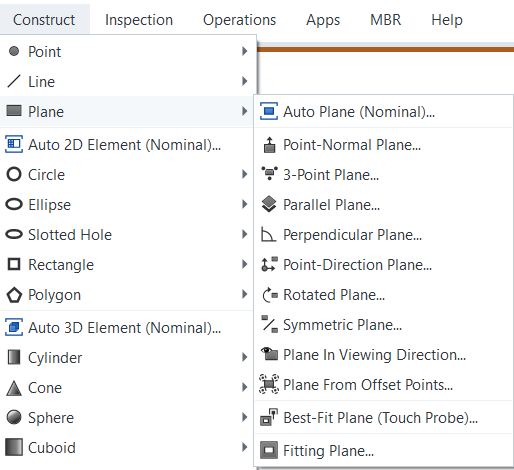Open the Inspection menu
This screenshot has width=514, height=470.
click(x=139, y=20)
